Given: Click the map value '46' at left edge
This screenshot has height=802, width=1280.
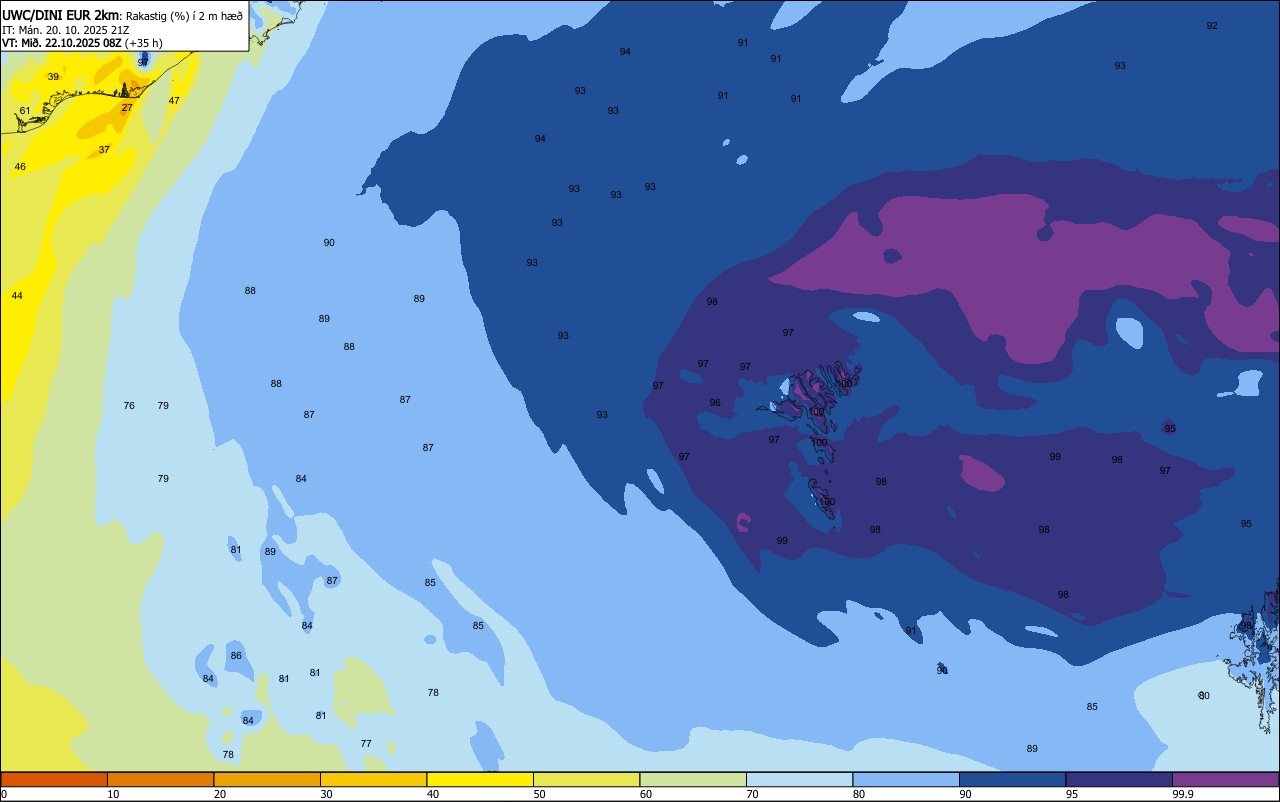Looking at the screenshot, I should (20, 167).
